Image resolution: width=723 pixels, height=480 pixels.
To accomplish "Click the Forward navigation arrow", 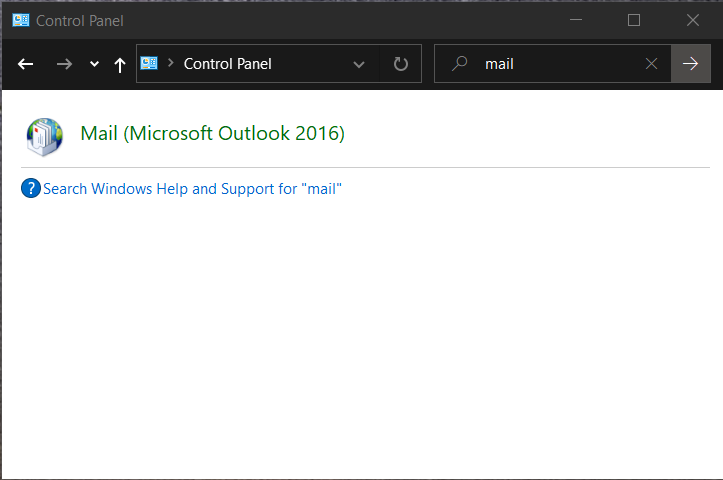I will [64, 64].
